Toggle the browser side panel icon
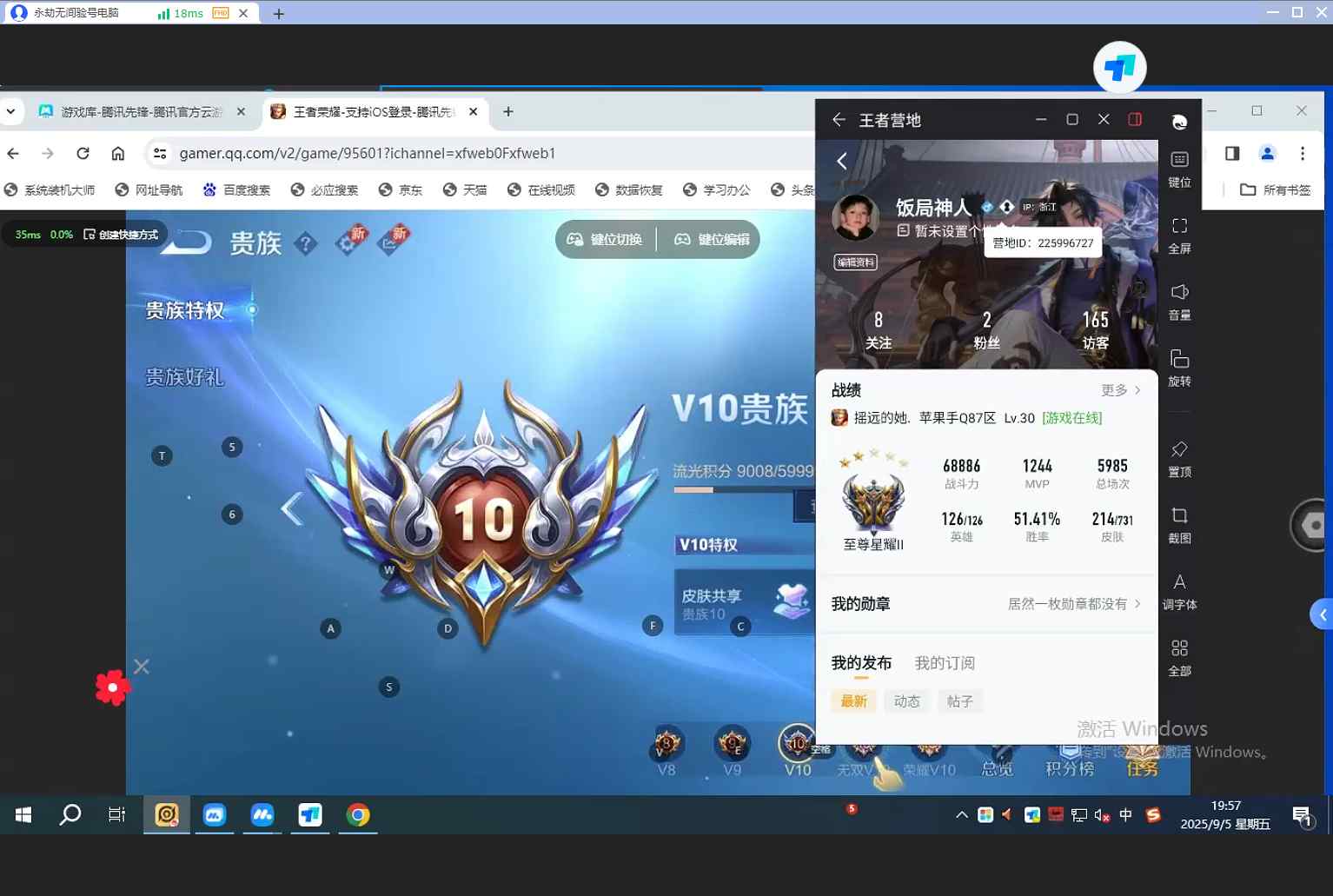This screenshot has width=1333, height=896. pos(1232,153)
